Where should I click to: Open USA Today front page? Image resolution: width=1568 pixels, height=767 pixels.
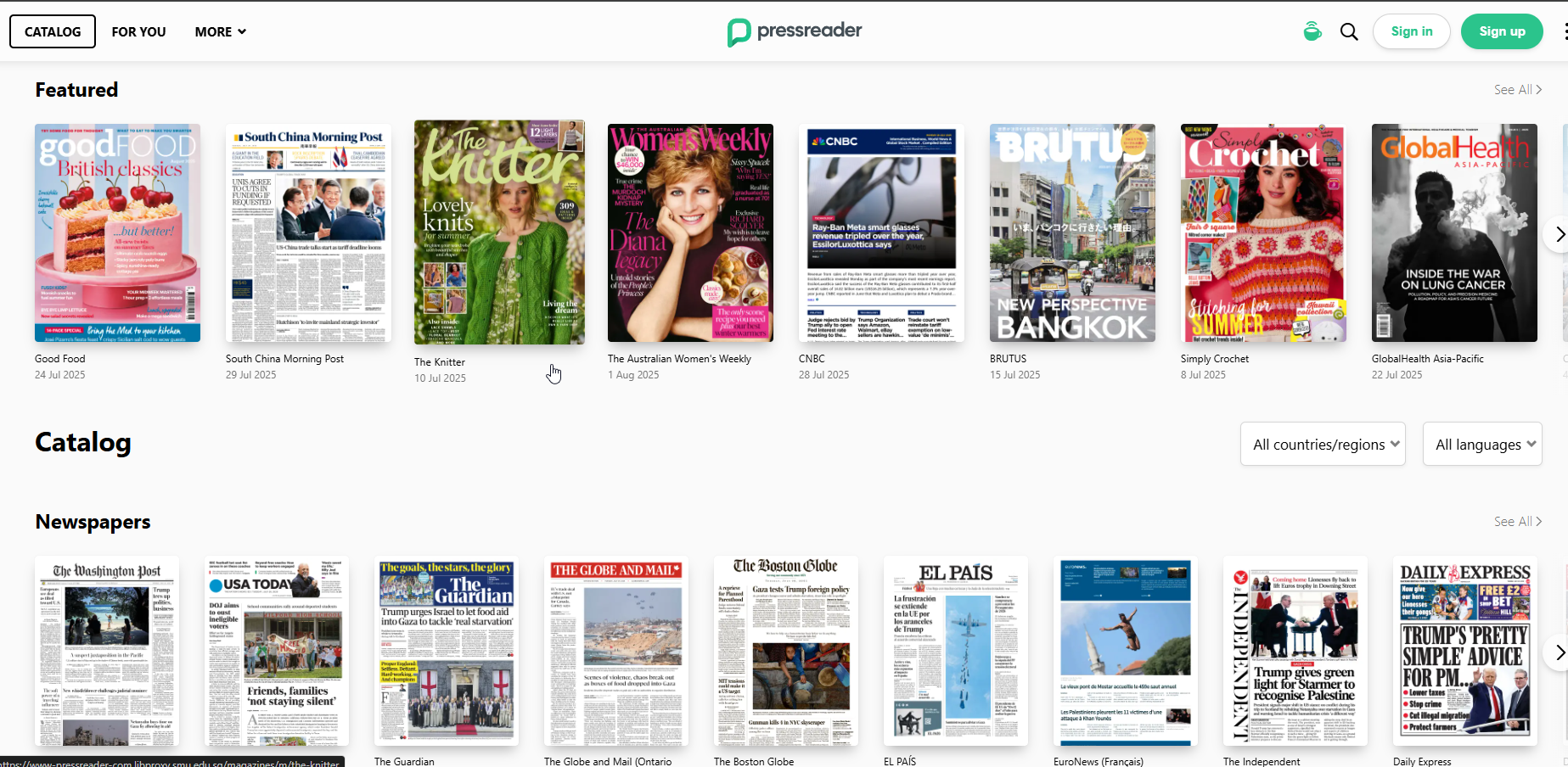tap(277, 651)
